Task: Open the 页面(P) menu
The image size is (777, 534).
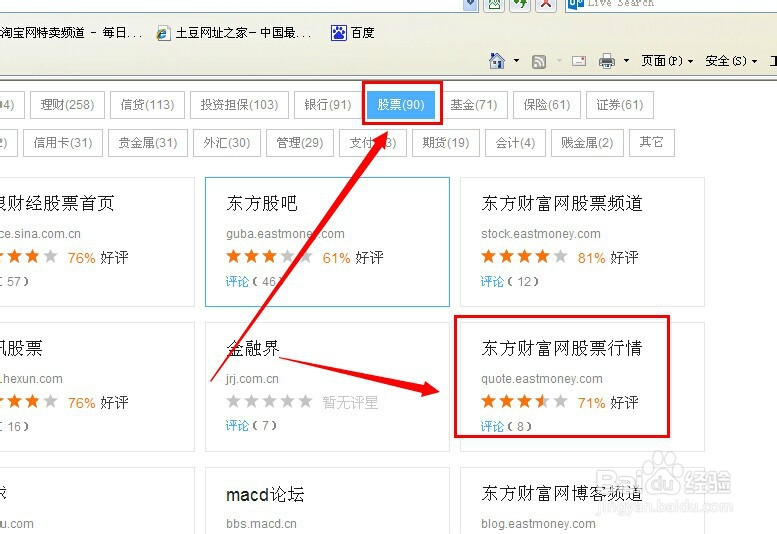Action: point(667,61)
